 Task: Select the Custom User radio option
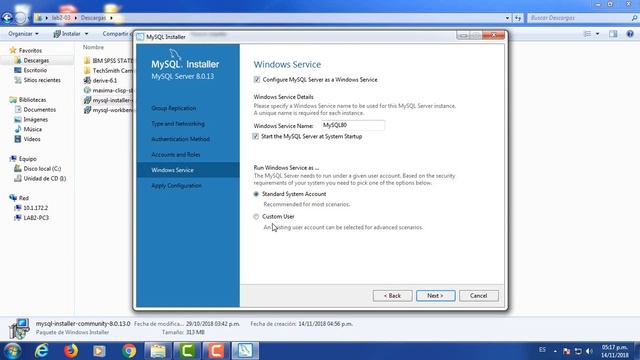(256, 217)
